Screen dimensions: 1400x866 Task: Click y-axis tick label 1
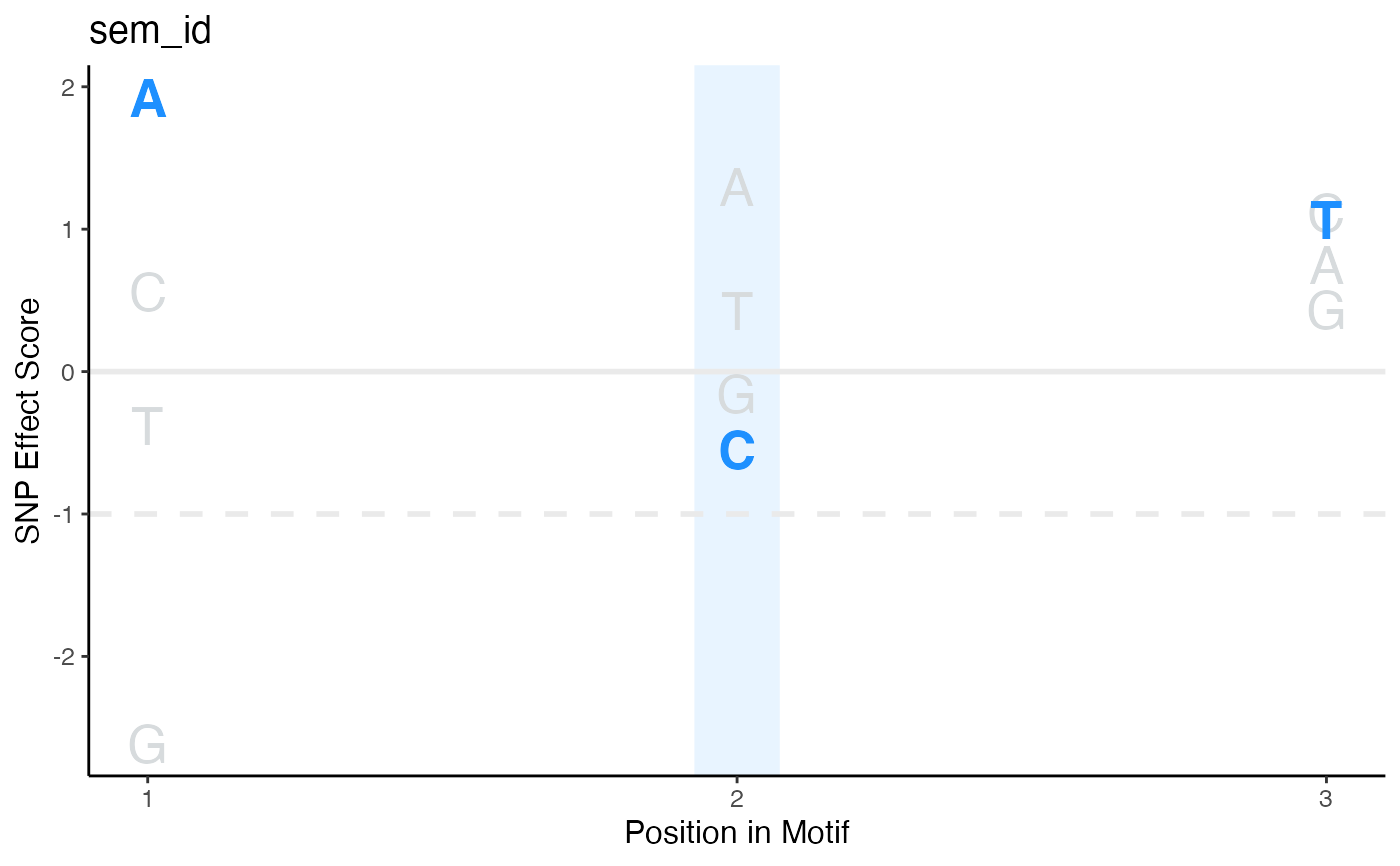click(72, 230)
